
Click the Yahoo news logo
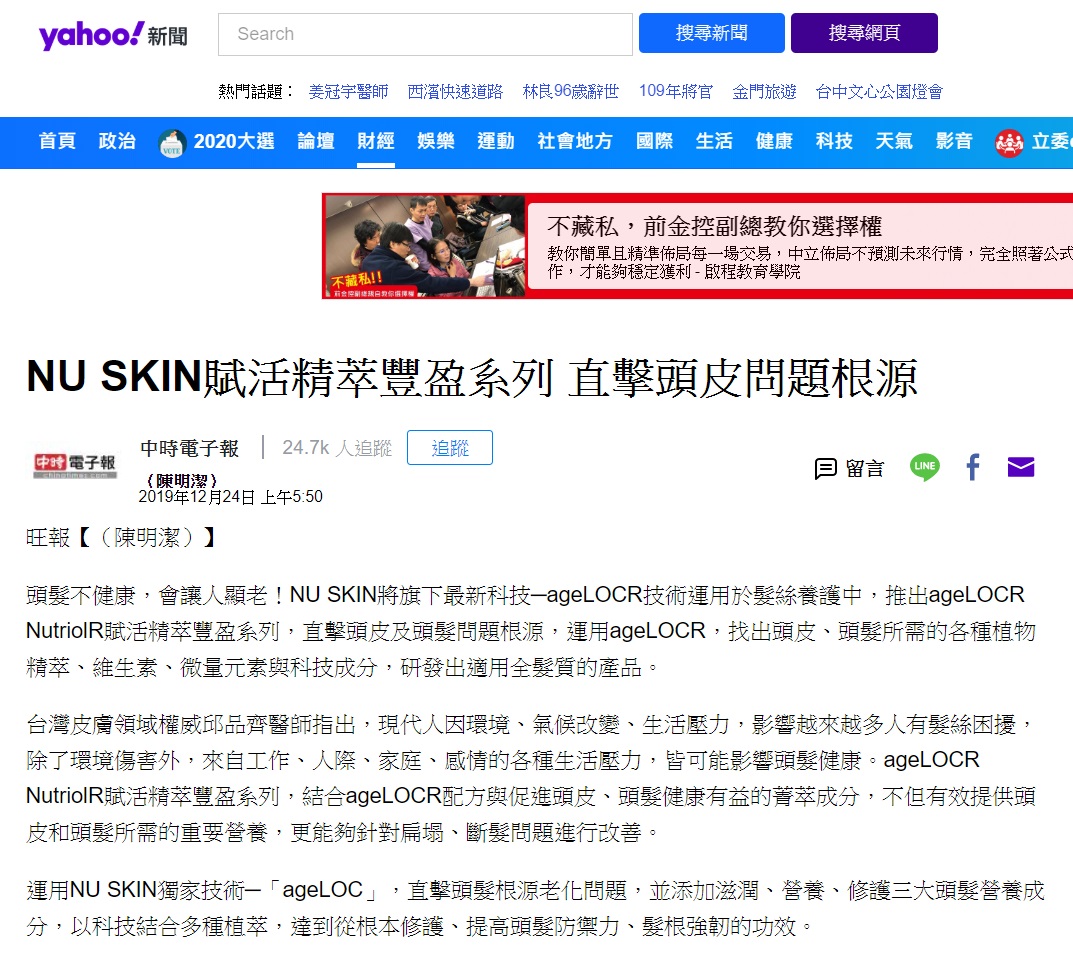[x=114, y=34]
